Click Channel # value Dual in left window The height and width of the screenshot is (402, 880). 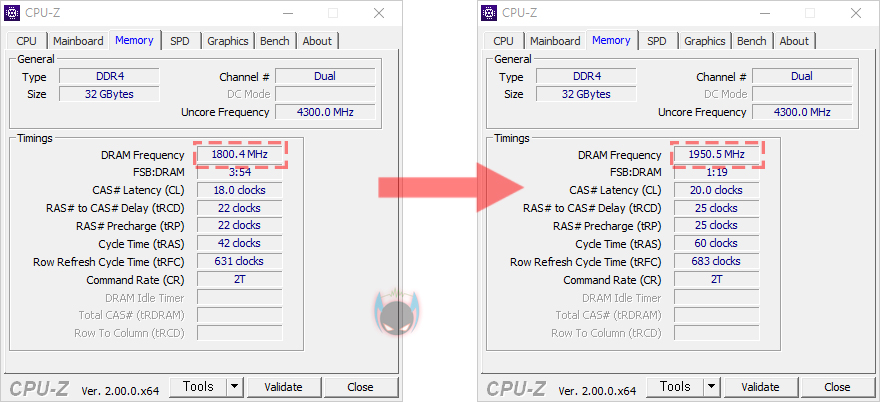[325, 76]
